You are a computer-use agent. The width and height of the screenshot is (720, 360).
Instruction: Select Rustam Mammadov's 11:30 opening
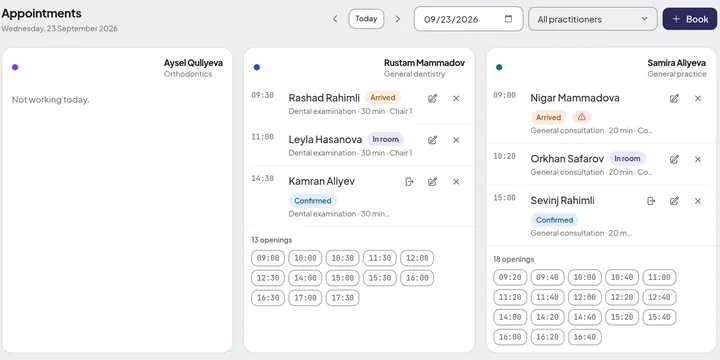pyautogui.click(x=380, y=258)
